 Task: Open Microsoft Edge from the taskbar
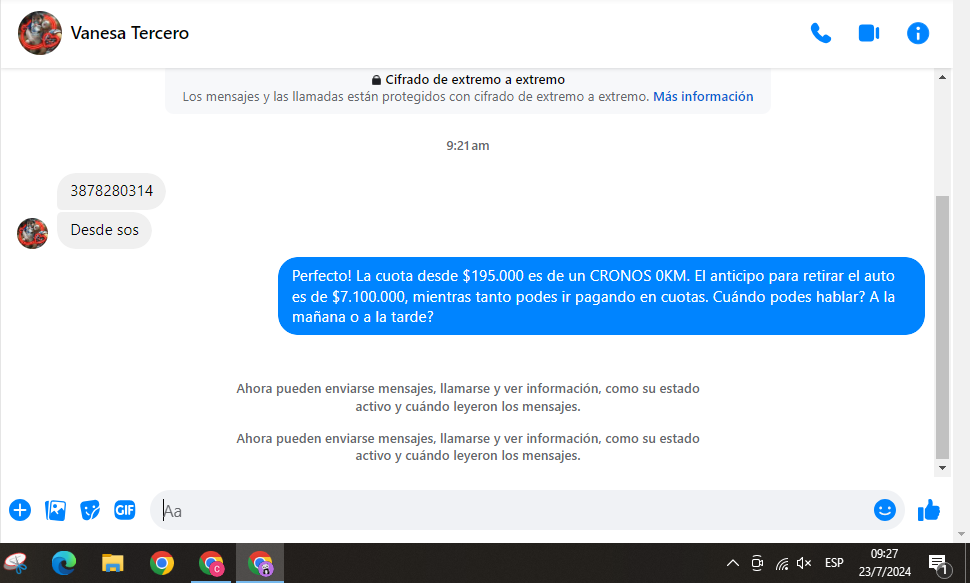[64, 563]
